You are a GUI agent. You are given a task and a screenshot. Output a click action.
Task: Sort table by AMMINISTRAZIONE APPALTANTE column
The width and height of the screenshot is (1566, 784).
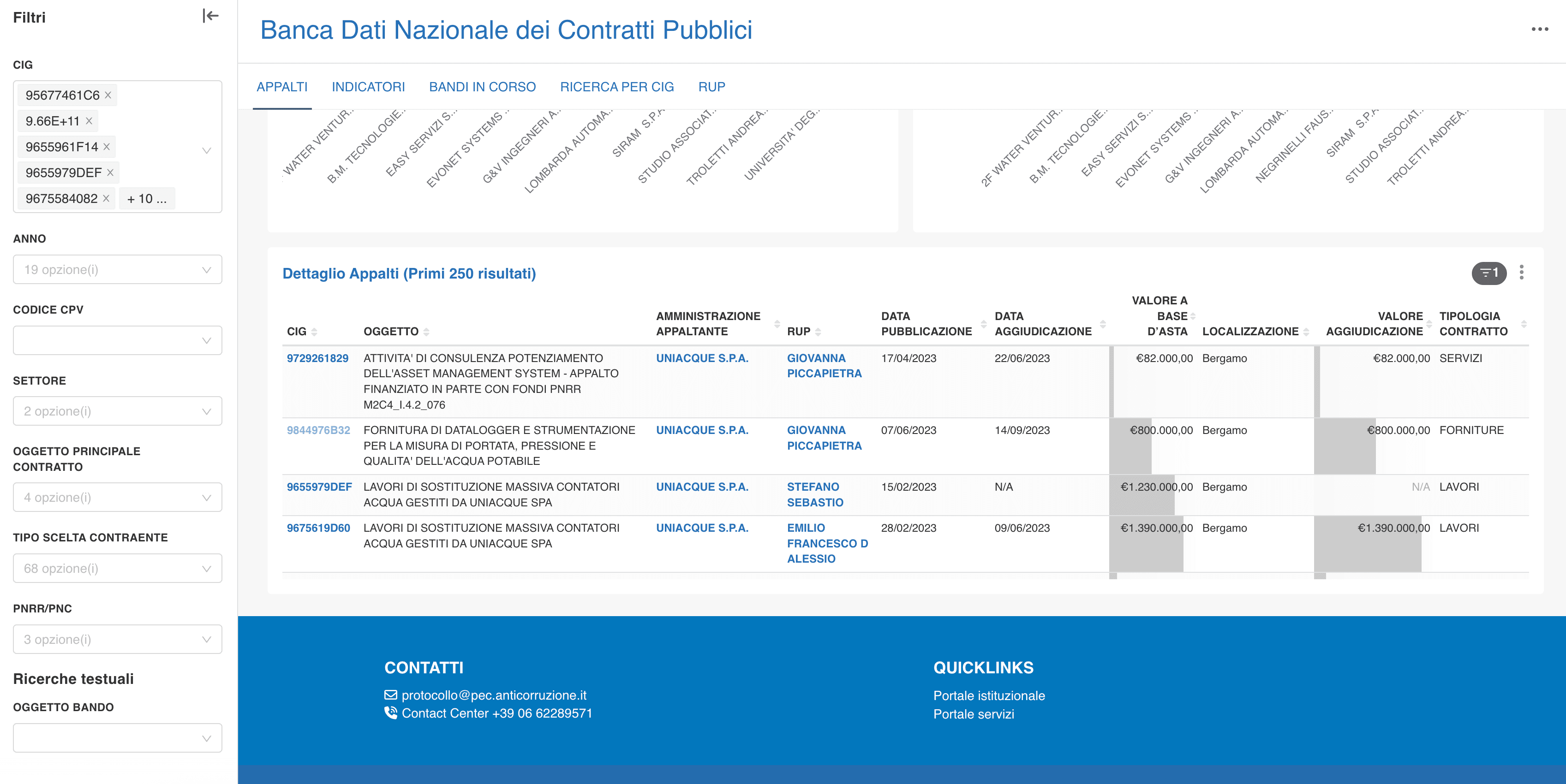(x=777, y=324)
